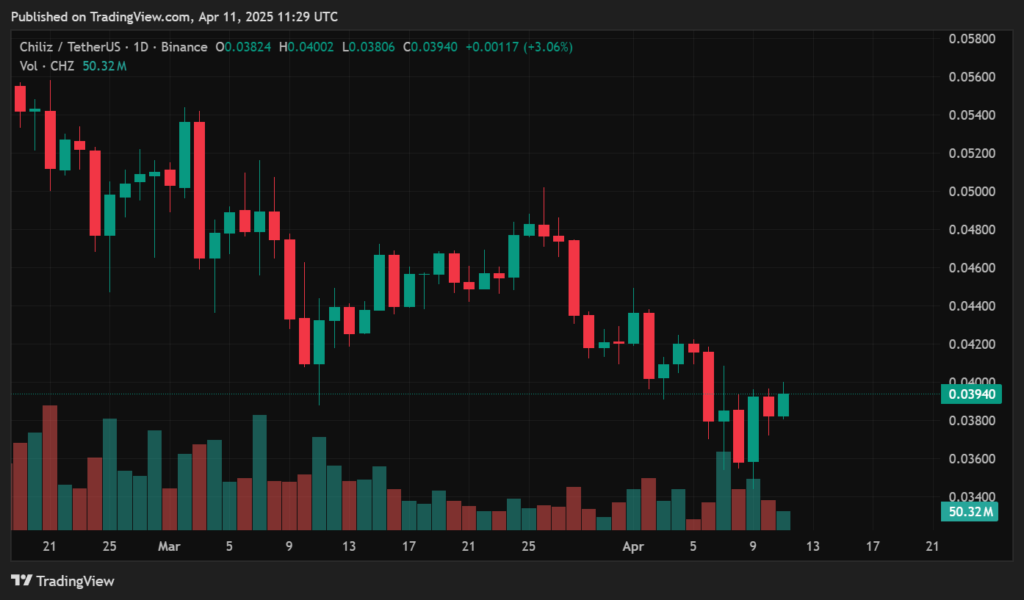Click the 50.32 M value beside Vol label

coord(105,66)
